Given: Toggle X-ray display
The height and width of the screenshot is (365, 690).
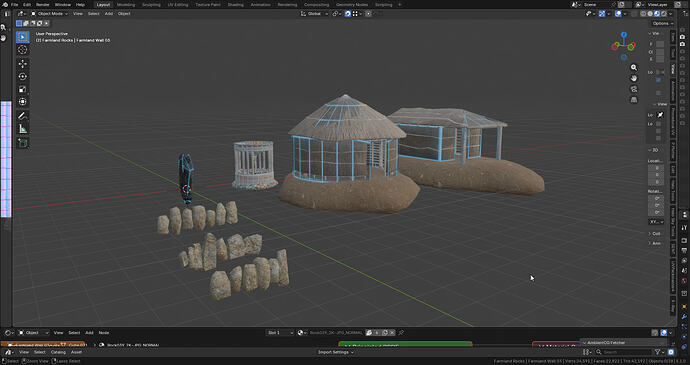Looking at the screenshot, I should coord(633,14).
